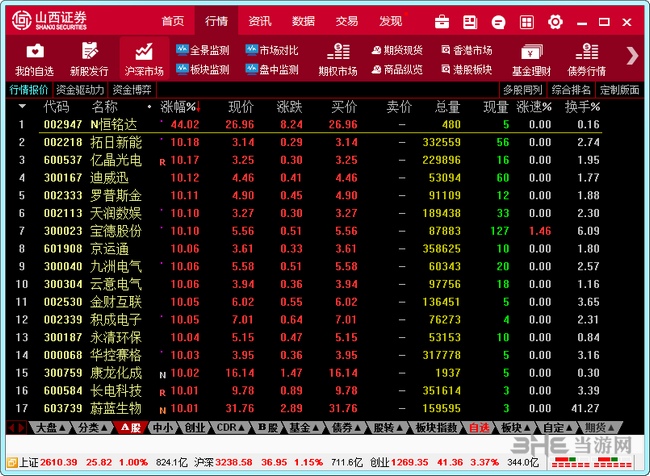Open 债券行情 bond quotes icon

[x=587, y=60]
